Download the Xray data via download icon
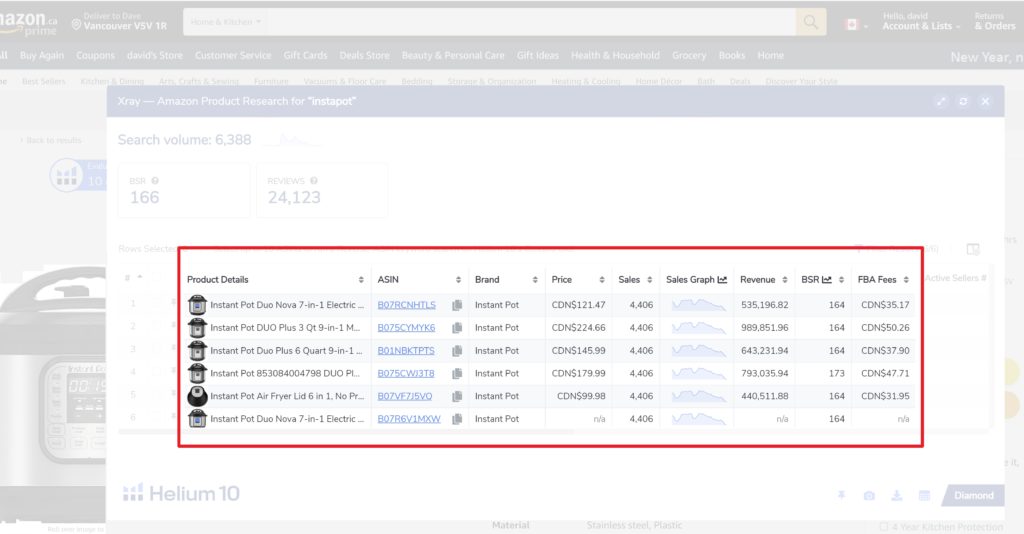This screenshot has height=534, width=1024. [x=897, y=496]
